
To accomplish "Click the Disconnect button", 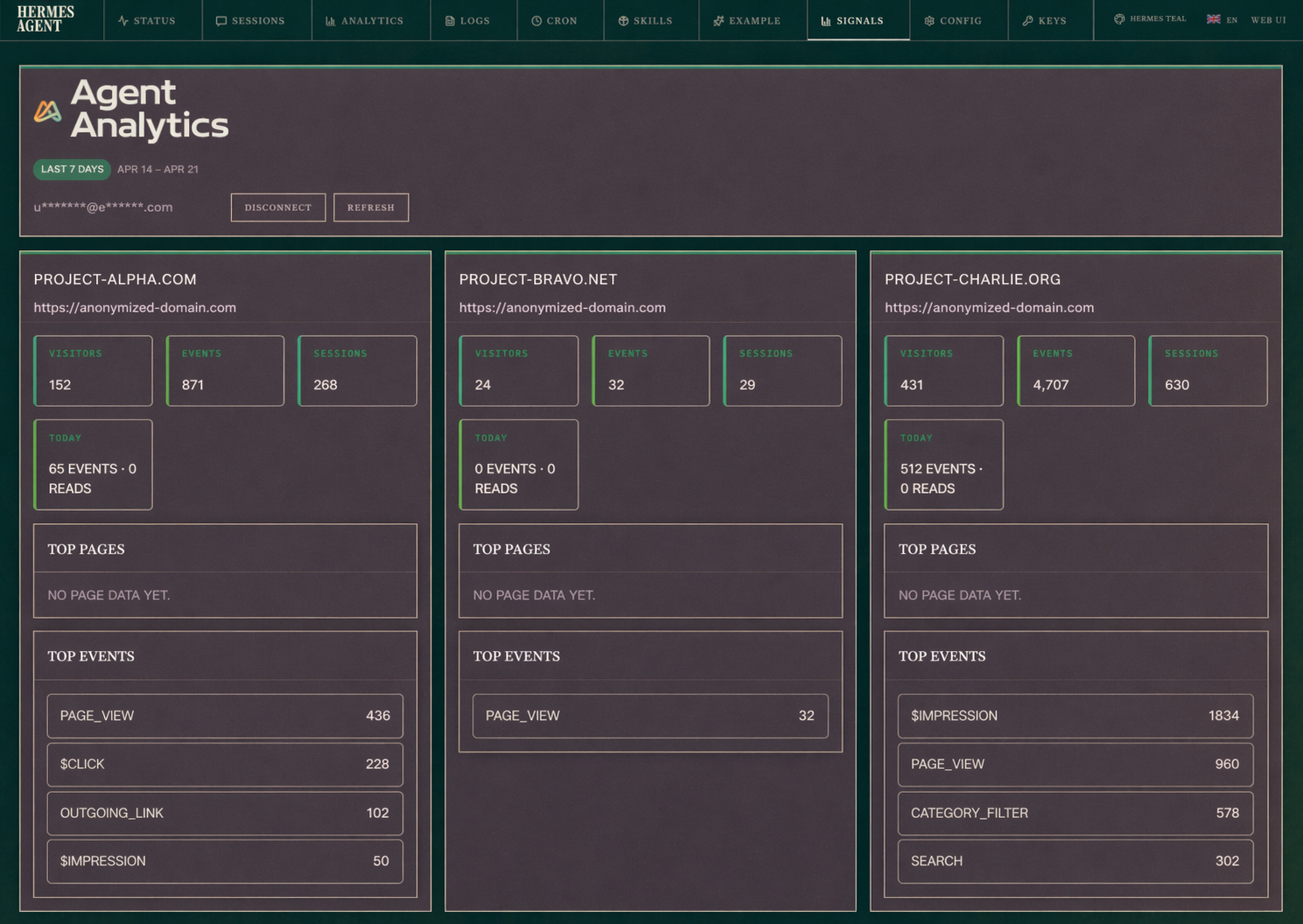I will pos(278,207).
